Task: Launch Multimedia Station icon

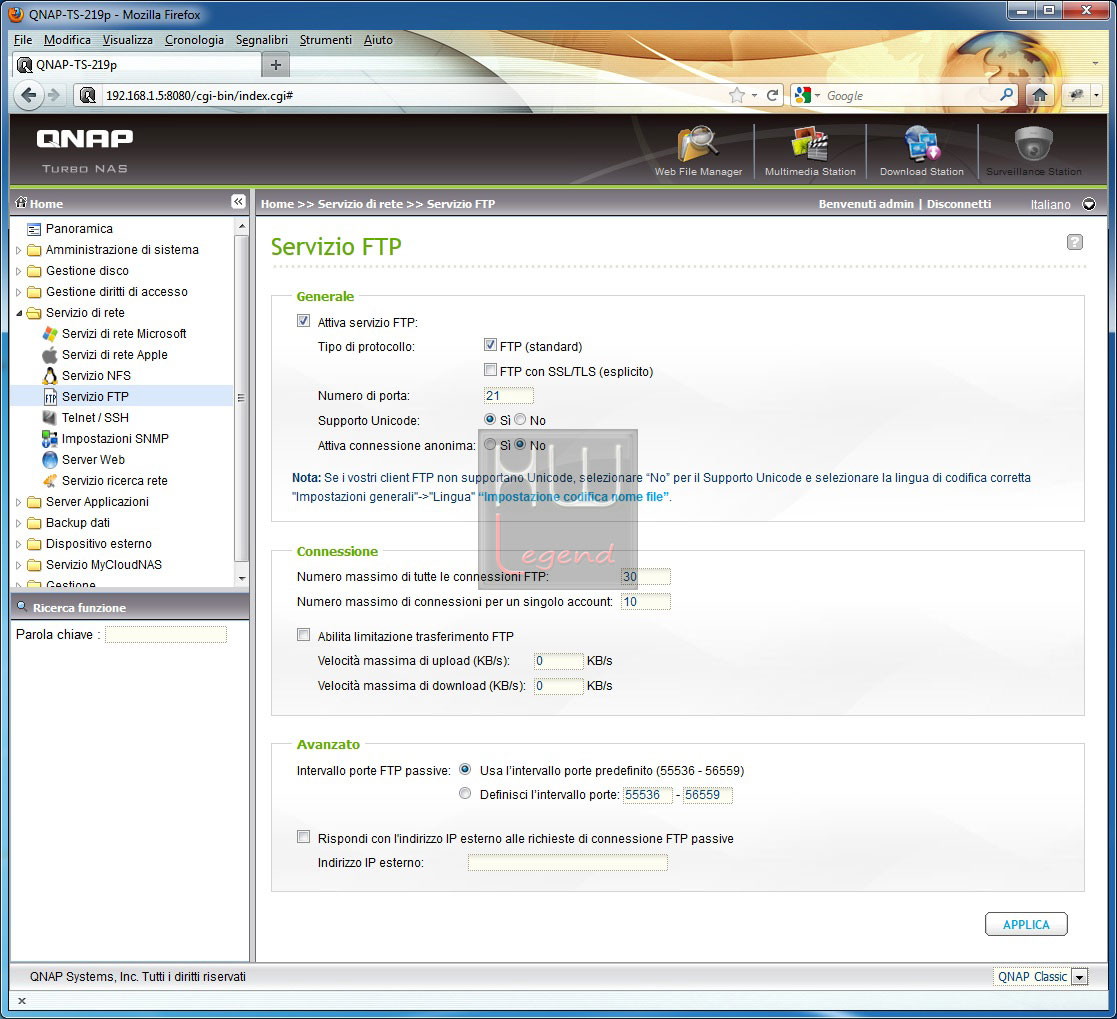Action: 810,144
